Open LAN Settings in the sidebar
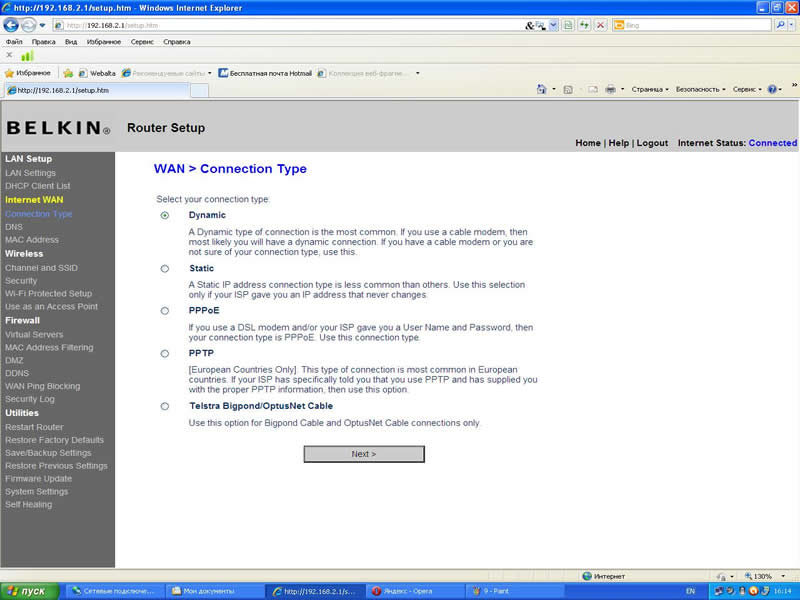This screenshot has height=600, width=800. click(30, 173)
